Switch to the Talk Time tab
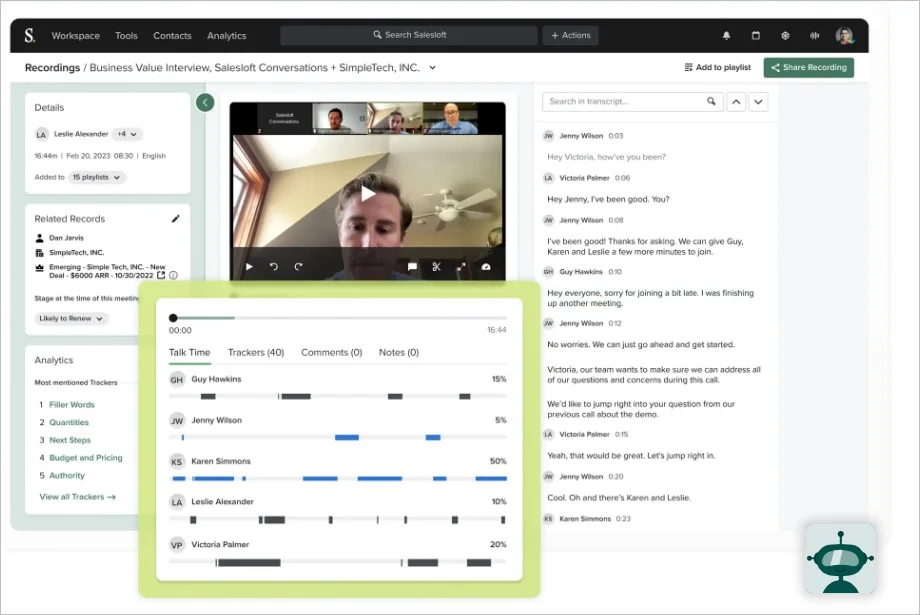This screenshot has height=615, width=920. [190, 353]
